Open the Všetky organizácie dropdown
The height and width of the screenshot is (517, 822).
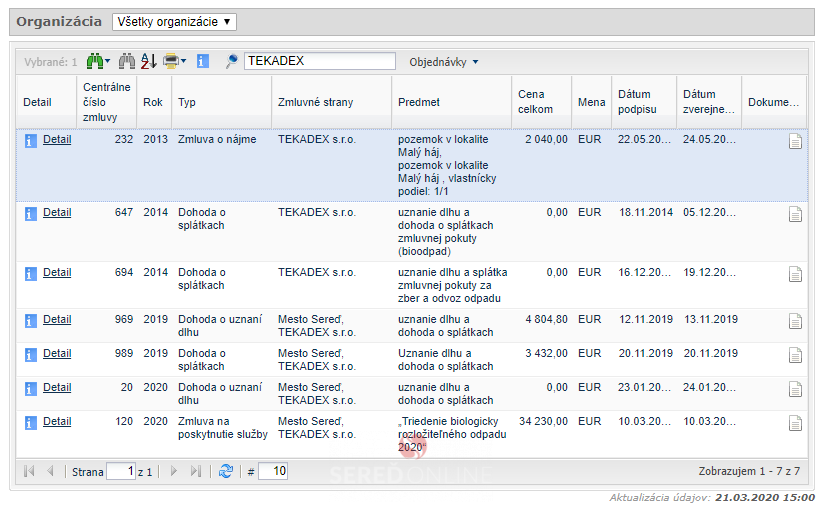coord(174,22)
